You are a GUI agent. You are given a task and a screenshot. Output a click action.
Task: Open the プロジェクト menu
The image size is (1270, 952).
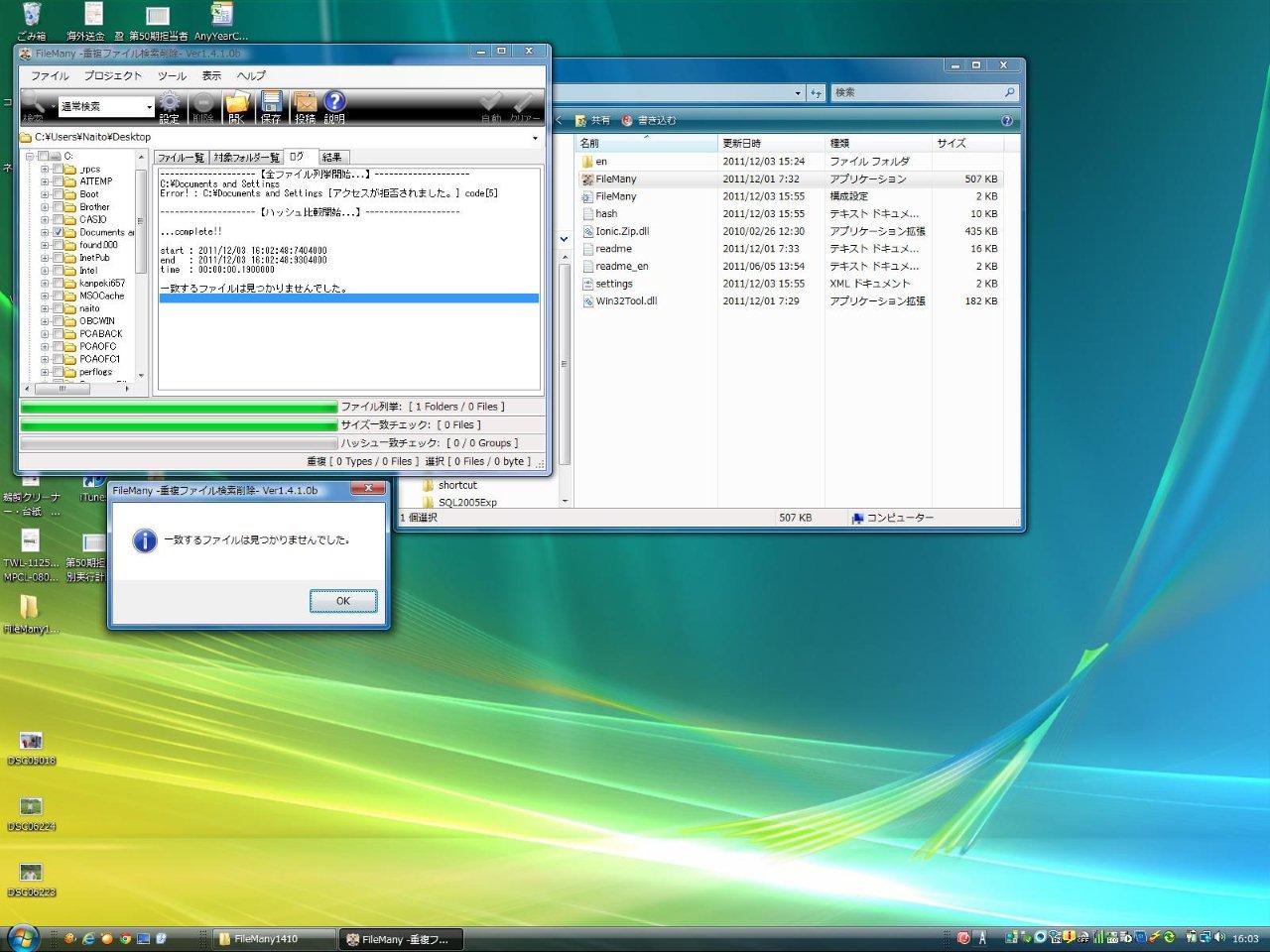pos(113,75)
